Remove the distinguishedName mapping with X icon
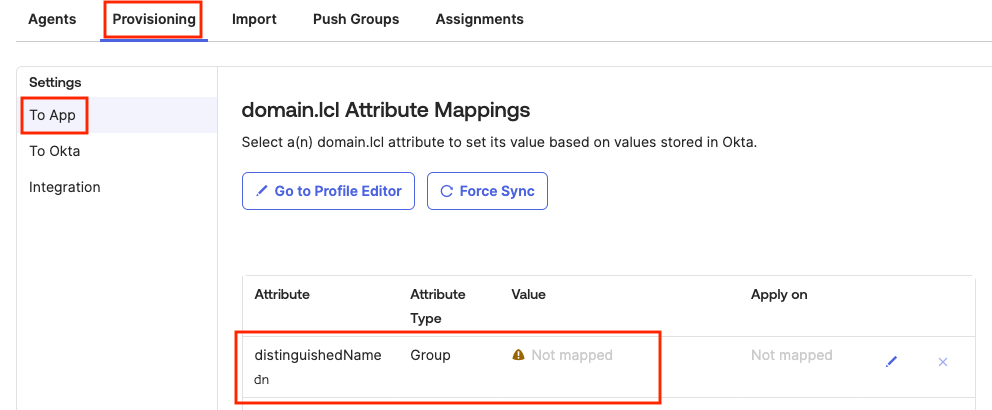Image resolution: width=992 pixels, height=410 pixels. 943,362
